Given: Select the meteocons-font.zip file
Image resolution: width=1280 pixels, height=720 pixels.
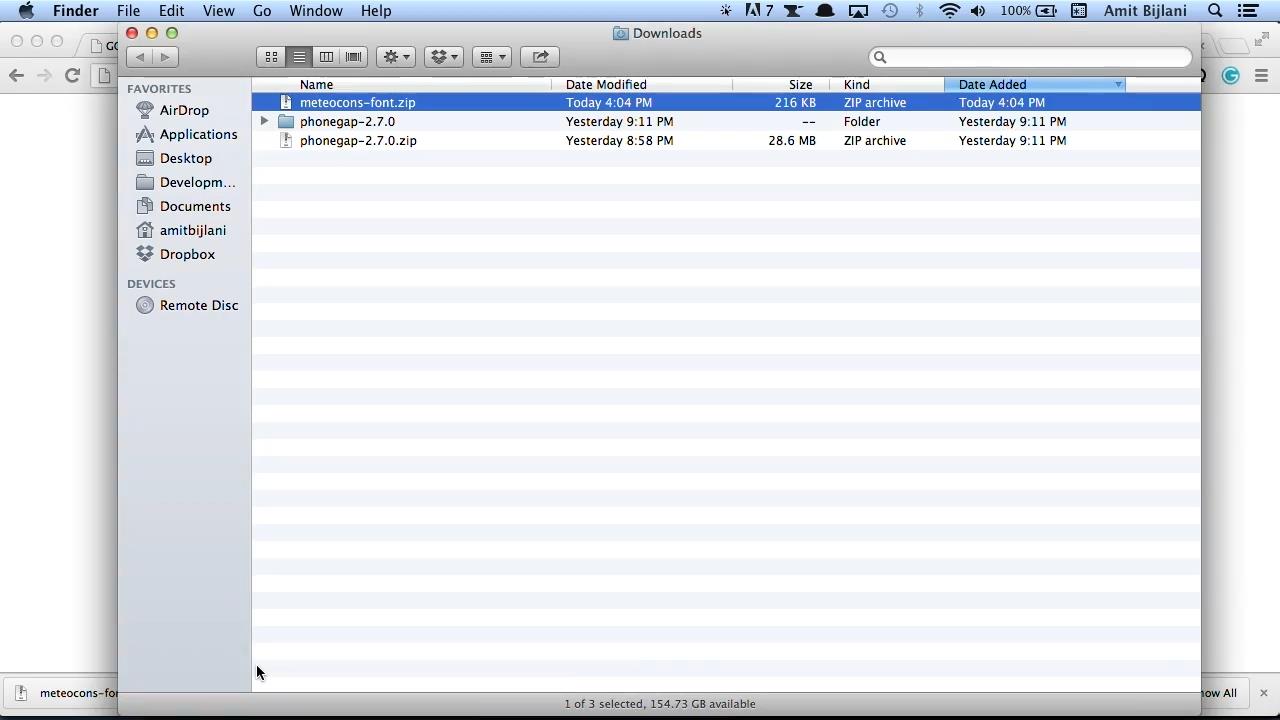Looking at the screenshot, I should click(726, 102).
